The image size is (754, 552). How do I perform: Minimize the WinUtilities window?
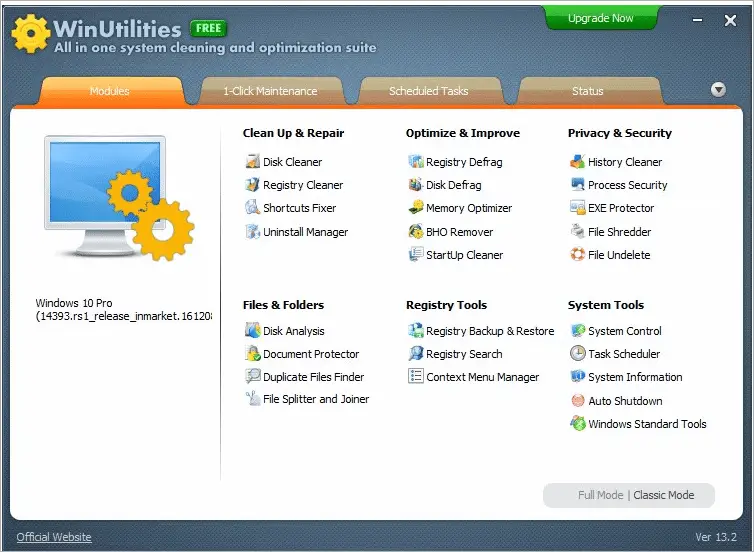[x=697, y=20]
